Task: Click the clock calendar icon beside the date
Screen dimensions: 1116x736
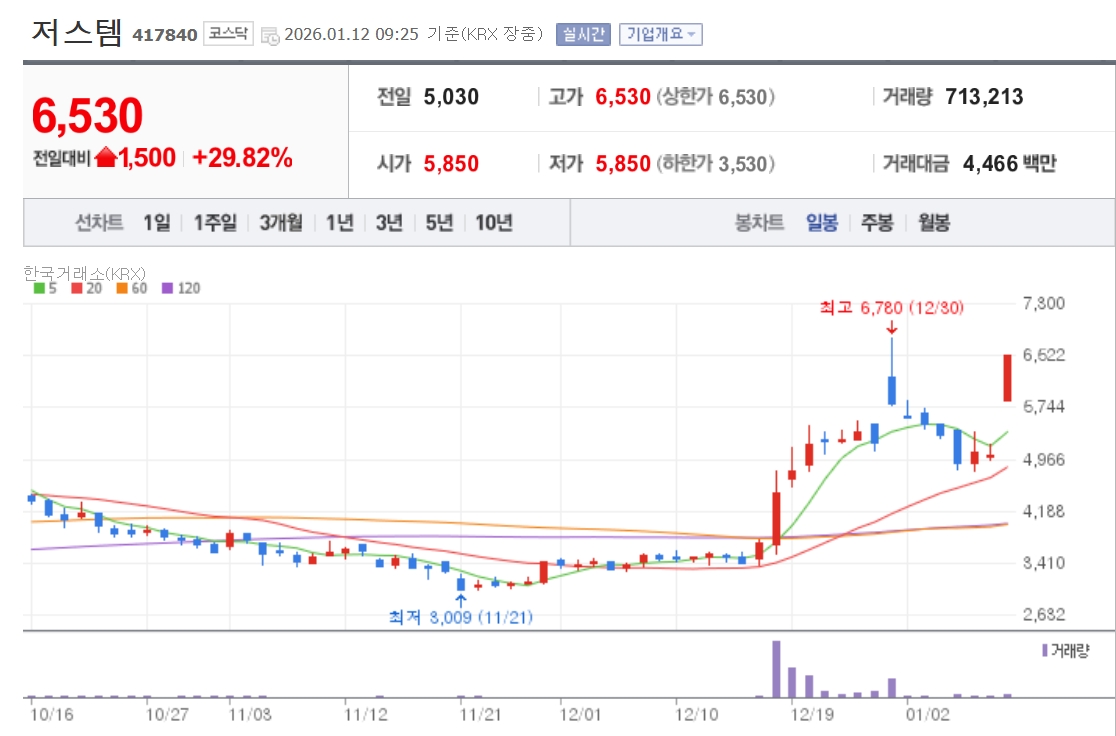Action: 270,36
